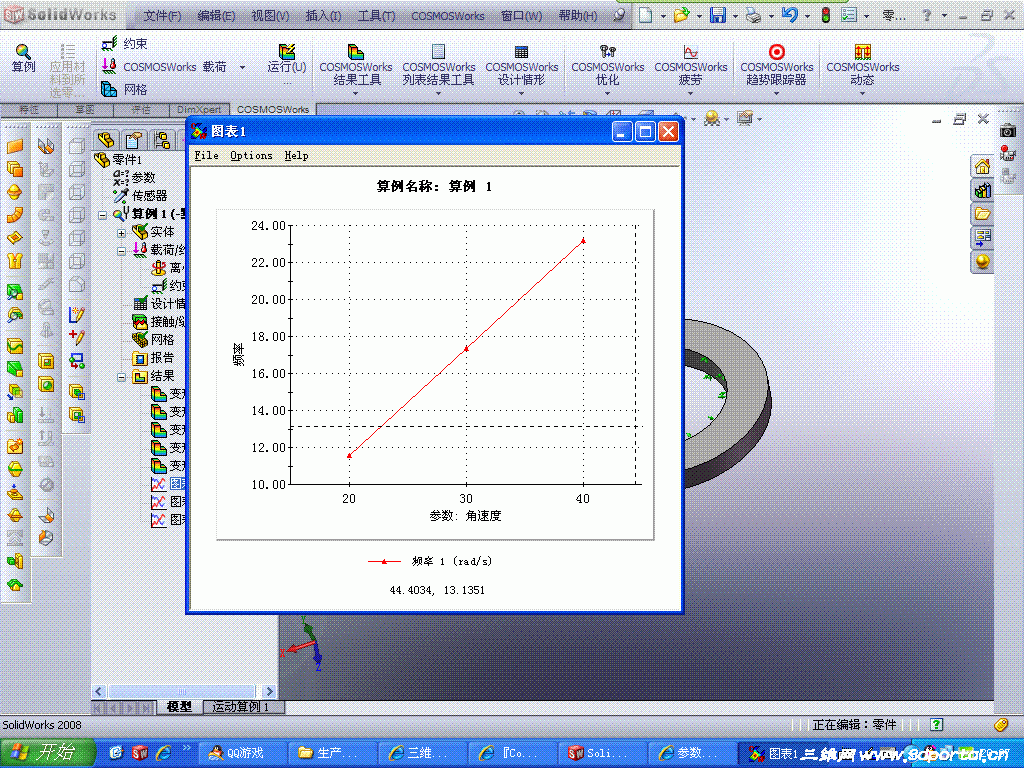Screen dimensions: 1024x768
Task: Click the New document icon
Action: click(x=645, y=15)
